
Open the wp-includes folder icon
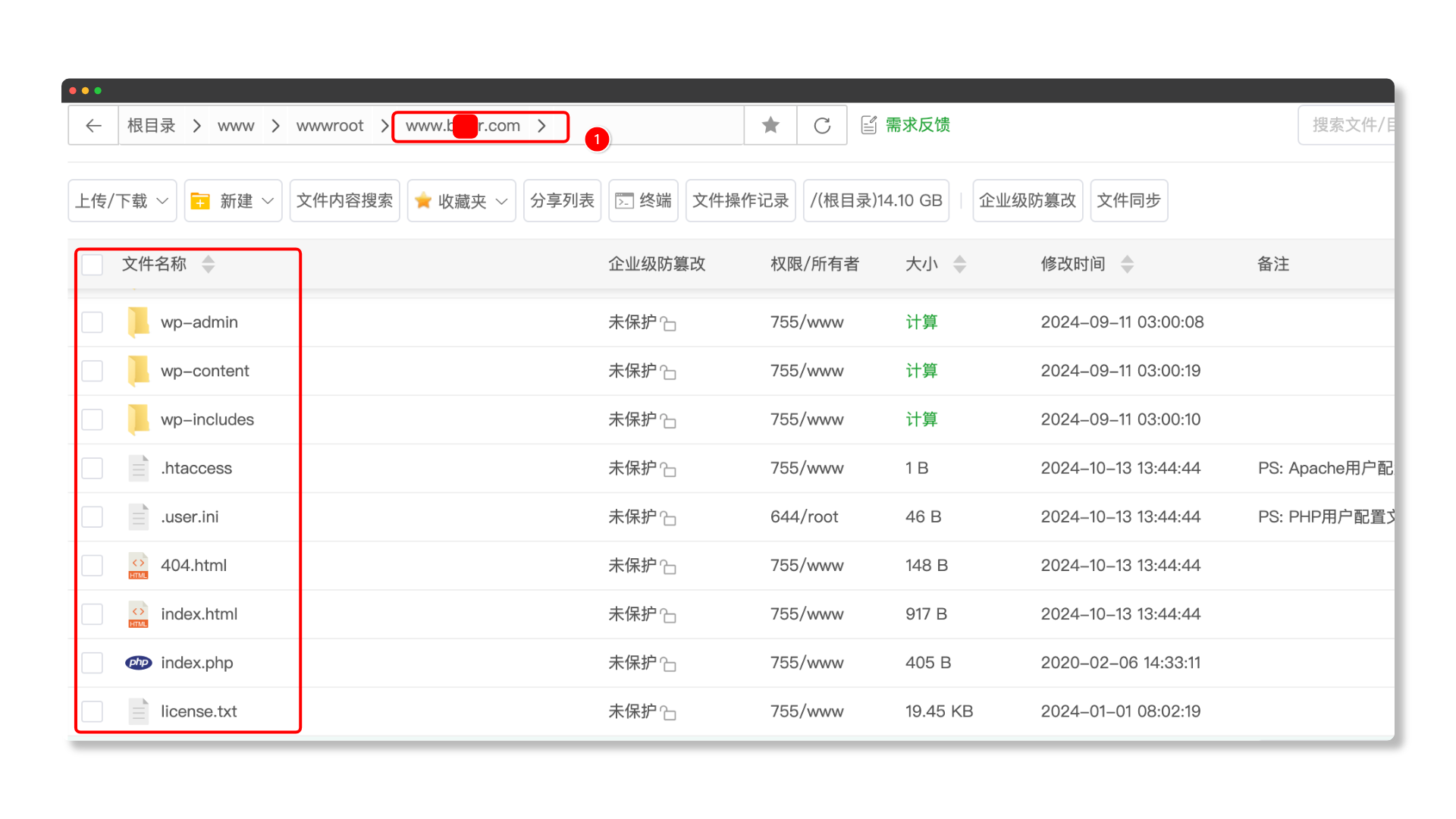(138, 419)
